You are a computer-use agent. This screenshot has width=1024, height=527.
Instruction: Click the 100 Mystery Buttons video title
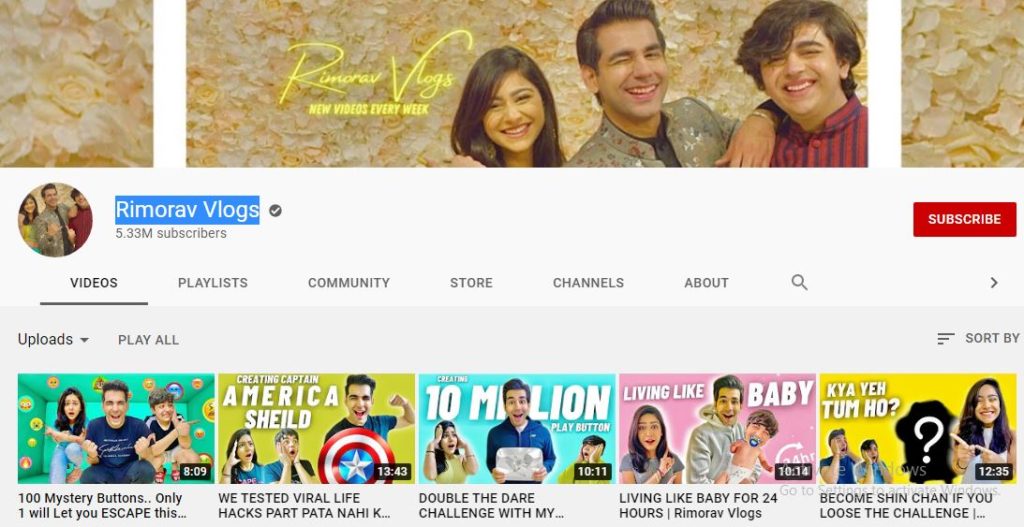click(x=100, y=505)
